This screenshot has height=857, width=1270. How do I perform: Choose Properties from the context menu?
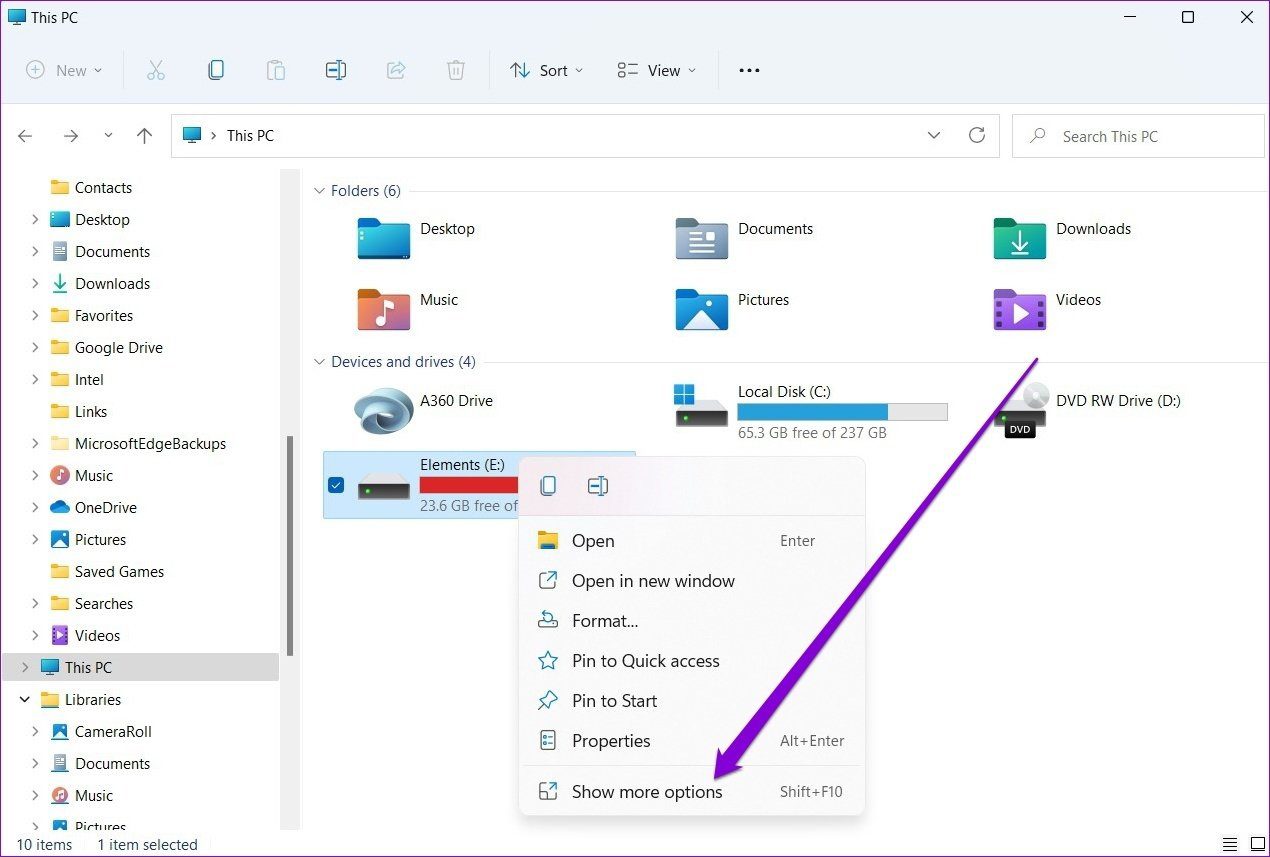click(692, 741)
